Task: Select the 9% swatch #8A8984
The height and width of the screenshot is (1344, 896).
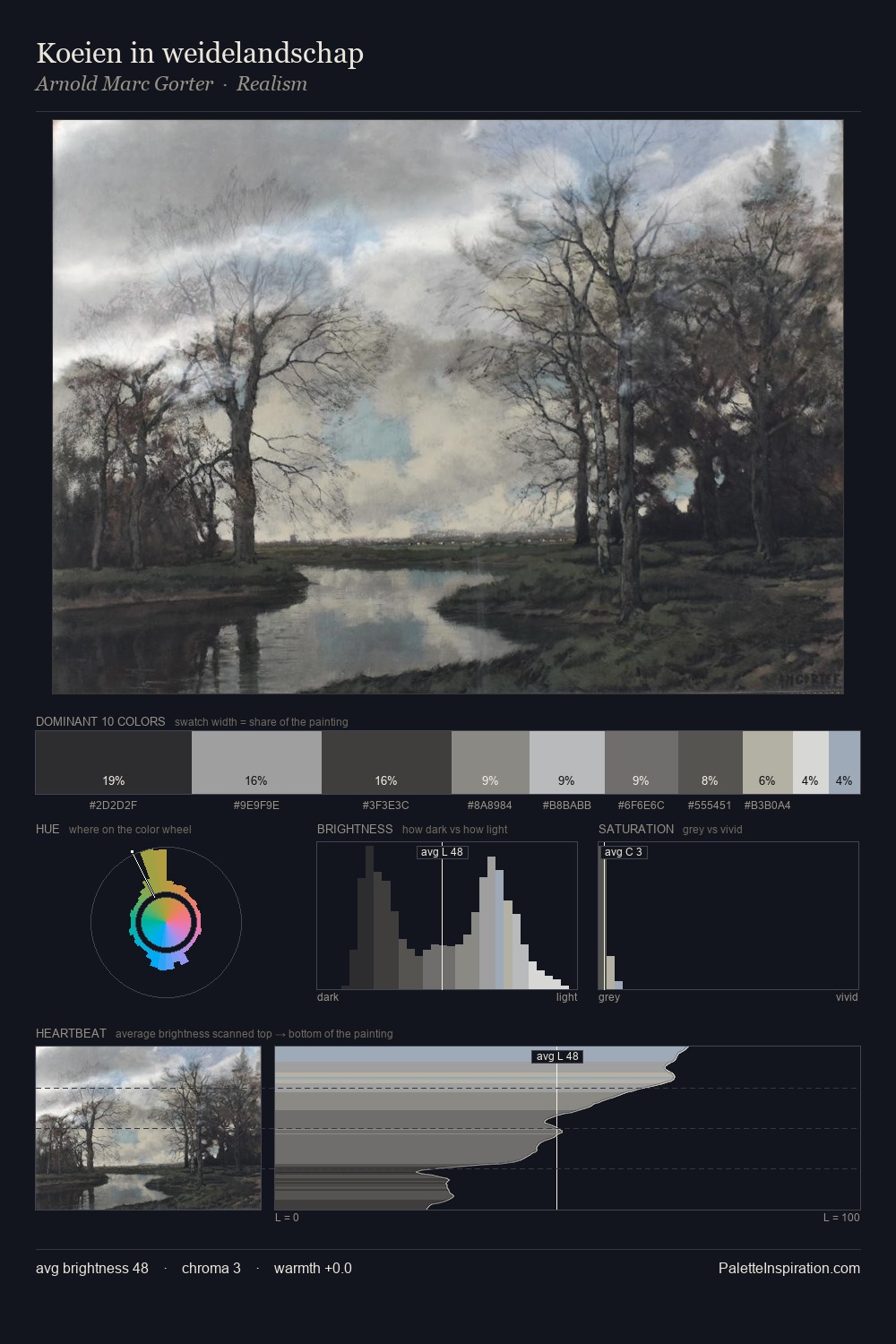Action: pos(490,762)
